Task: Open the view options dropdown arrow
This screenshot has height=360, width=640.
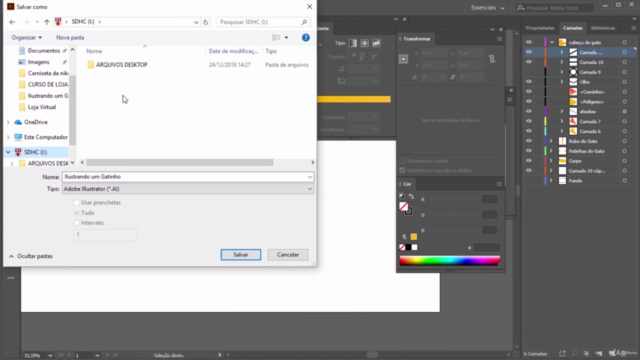Action: [x=287, y=38]
